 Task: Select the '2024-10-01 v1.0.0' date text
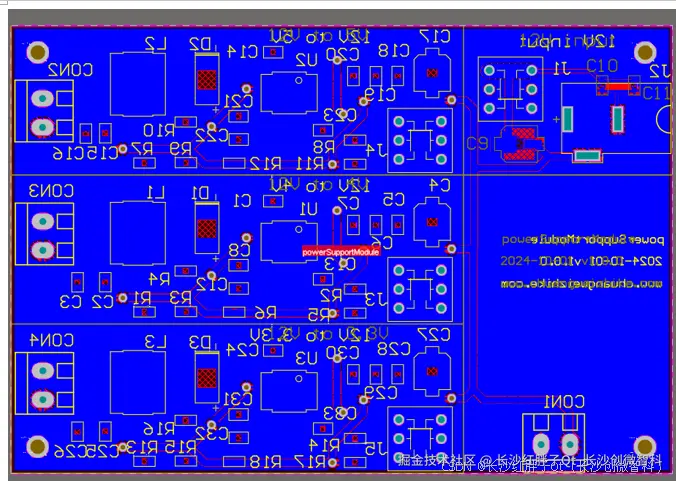pyautogui.click(x=581, y=261)
